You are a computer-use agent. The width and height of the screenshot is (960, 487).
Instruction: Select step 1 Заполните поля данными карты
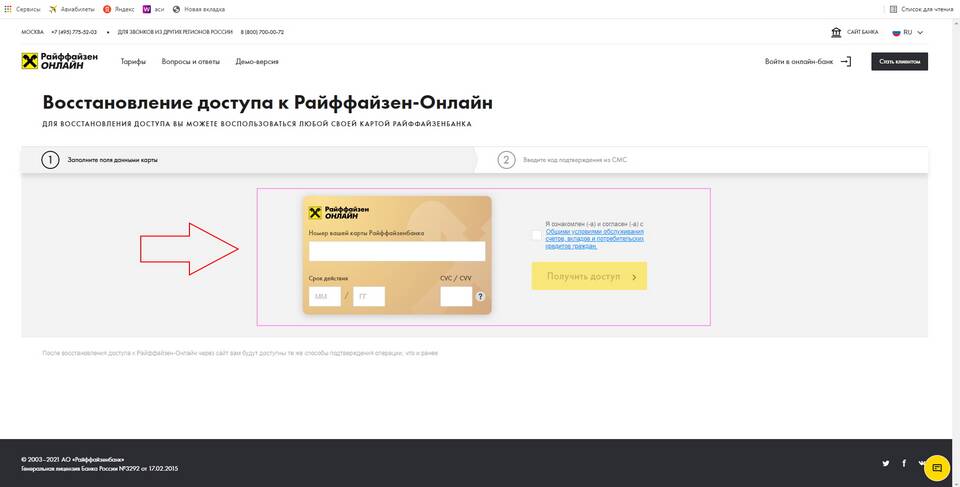[x=99, y=160]
